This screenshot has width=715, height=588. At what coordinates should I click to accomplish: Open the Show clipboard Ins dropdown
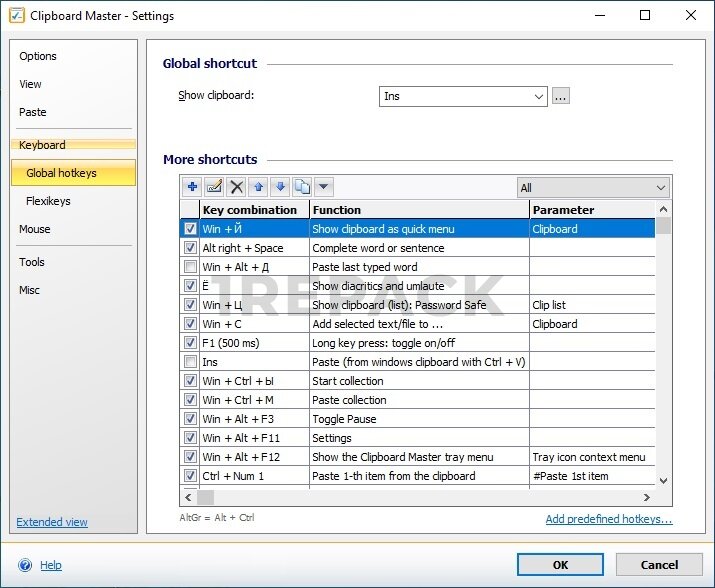click(x=539, y=97)
